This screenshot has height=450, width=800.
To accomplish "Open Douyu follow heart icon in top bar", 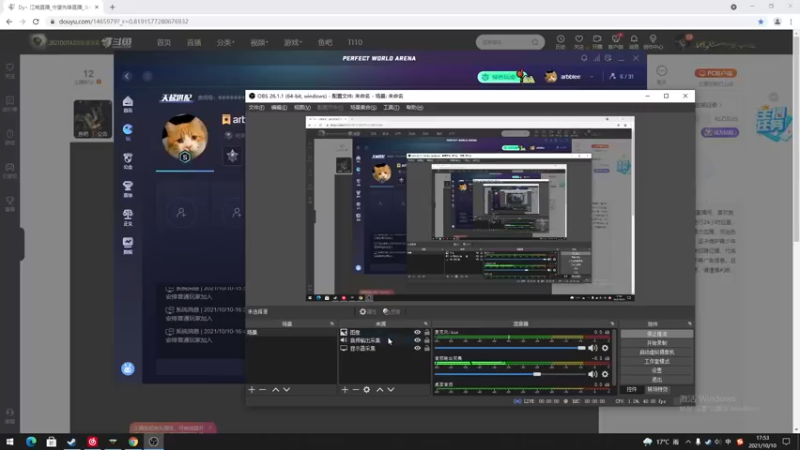I will [x=579, y=41].
